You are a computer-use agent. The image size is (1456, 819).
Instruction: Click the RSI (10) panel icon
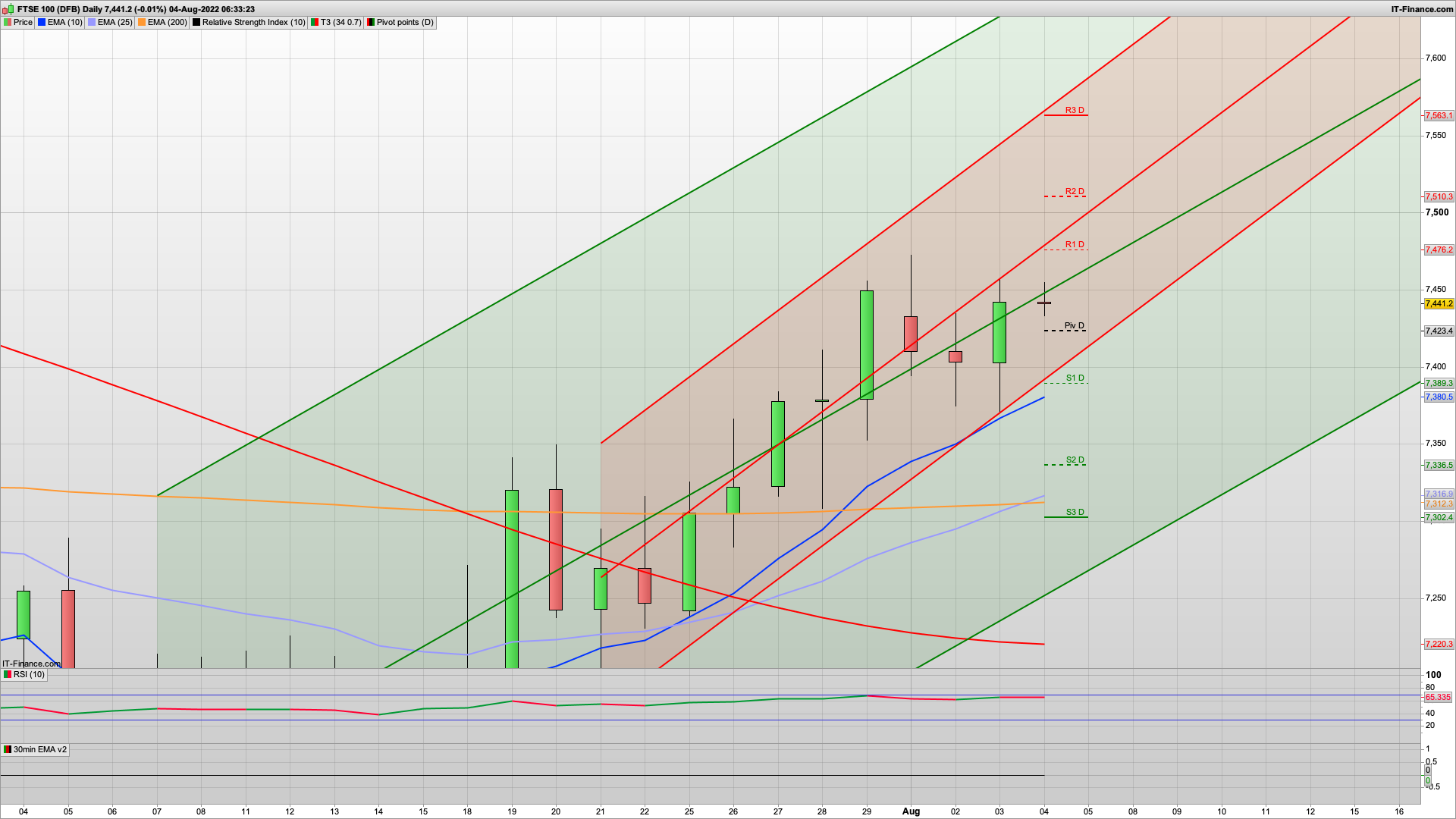(x=8, y=674)
